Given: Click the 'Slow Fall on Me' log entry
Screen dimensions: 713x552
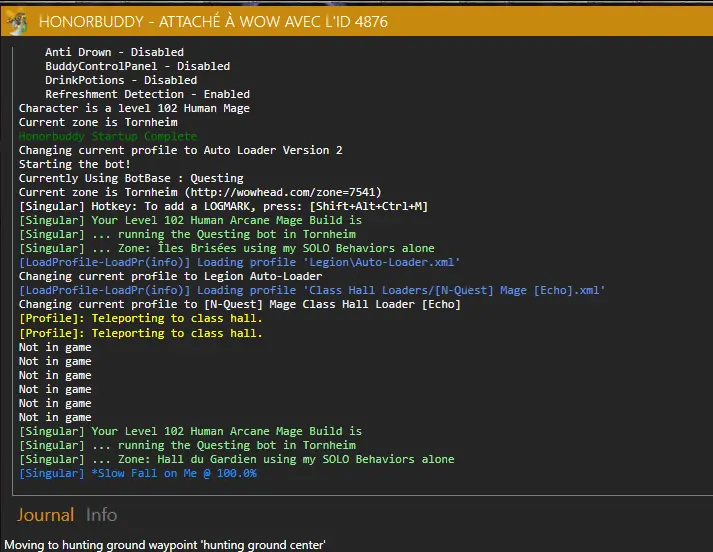Looking at the screenshot, I should [138, 473].
